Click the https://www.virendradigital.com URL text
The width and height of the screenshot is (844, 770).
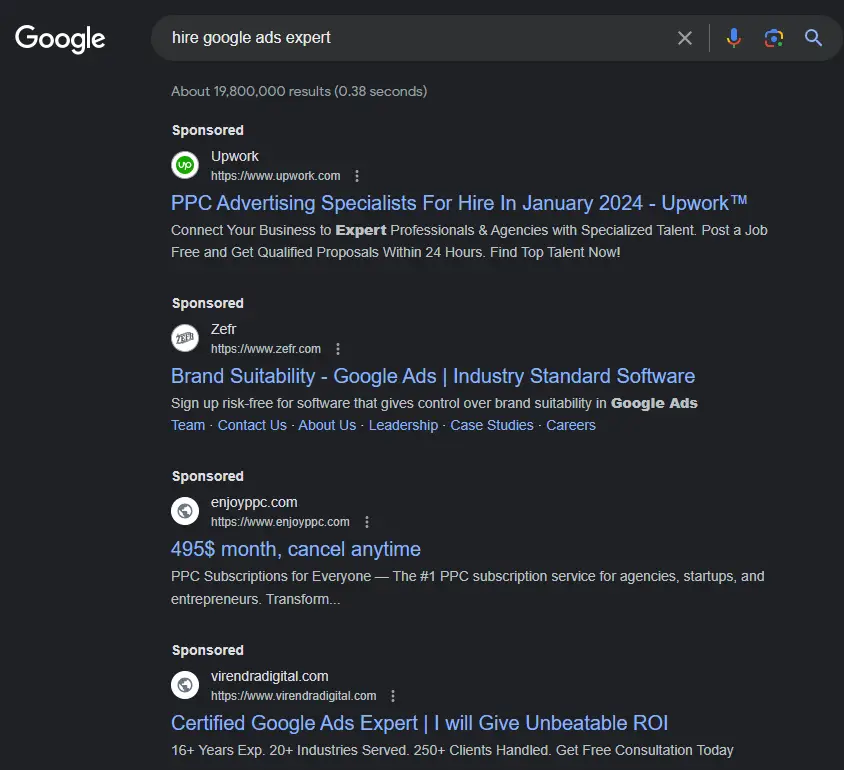click(x=293, y=696)
